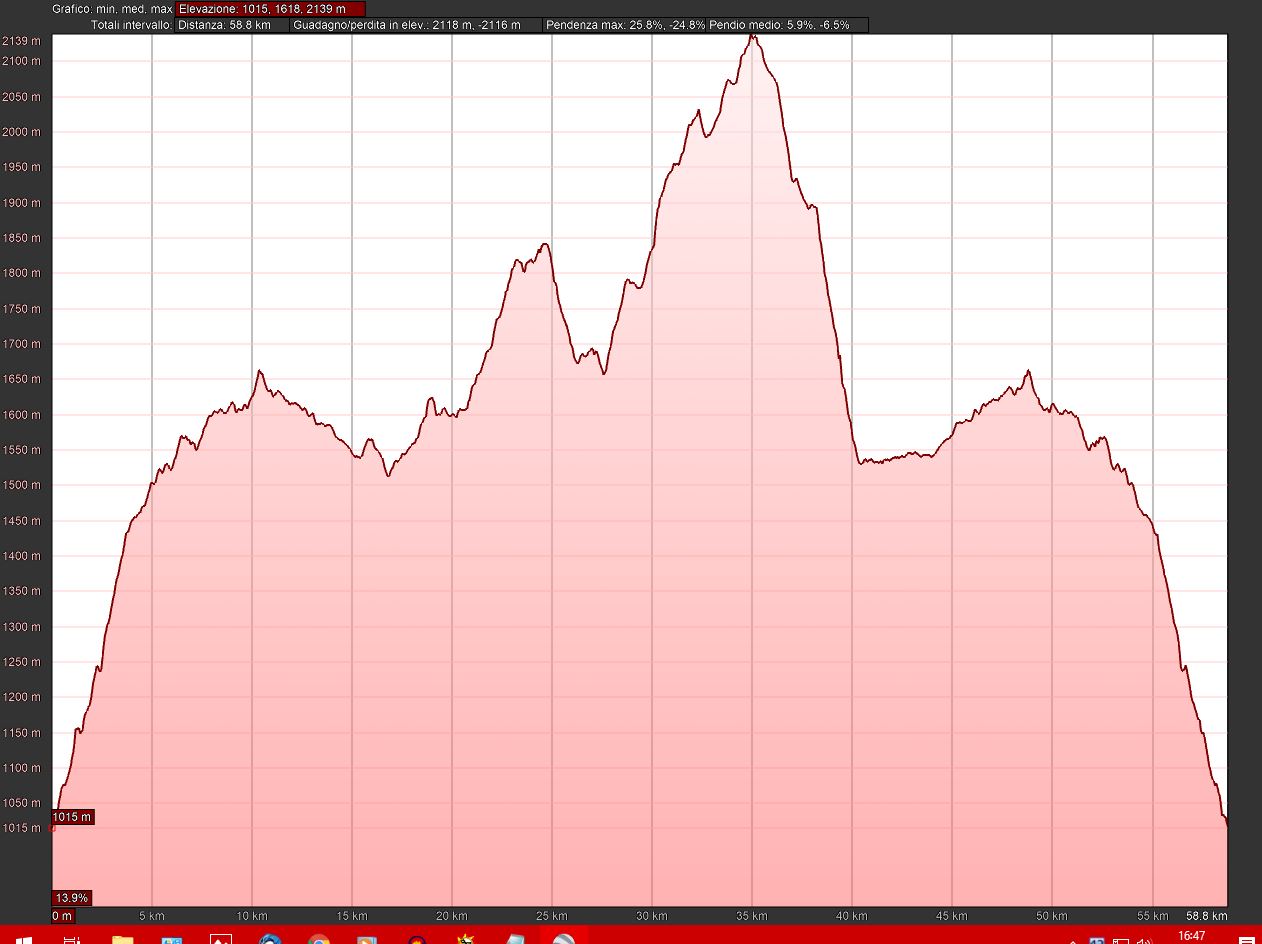This screenshot has width=1262, height=944.
Task: Click the Distanza 58.8 km field
Action: coord(232,25)
